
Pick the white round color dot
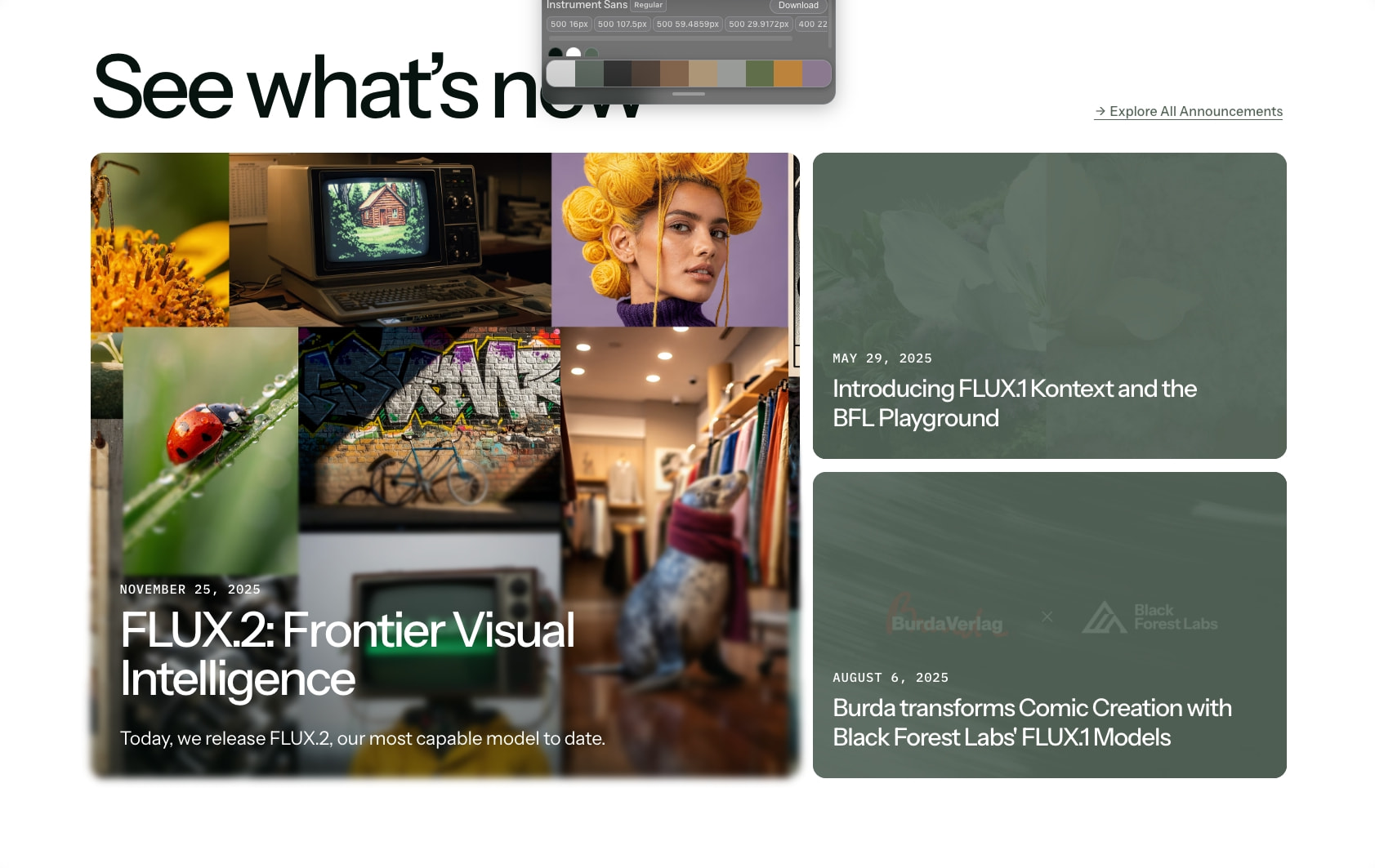(x=574, y=54)
